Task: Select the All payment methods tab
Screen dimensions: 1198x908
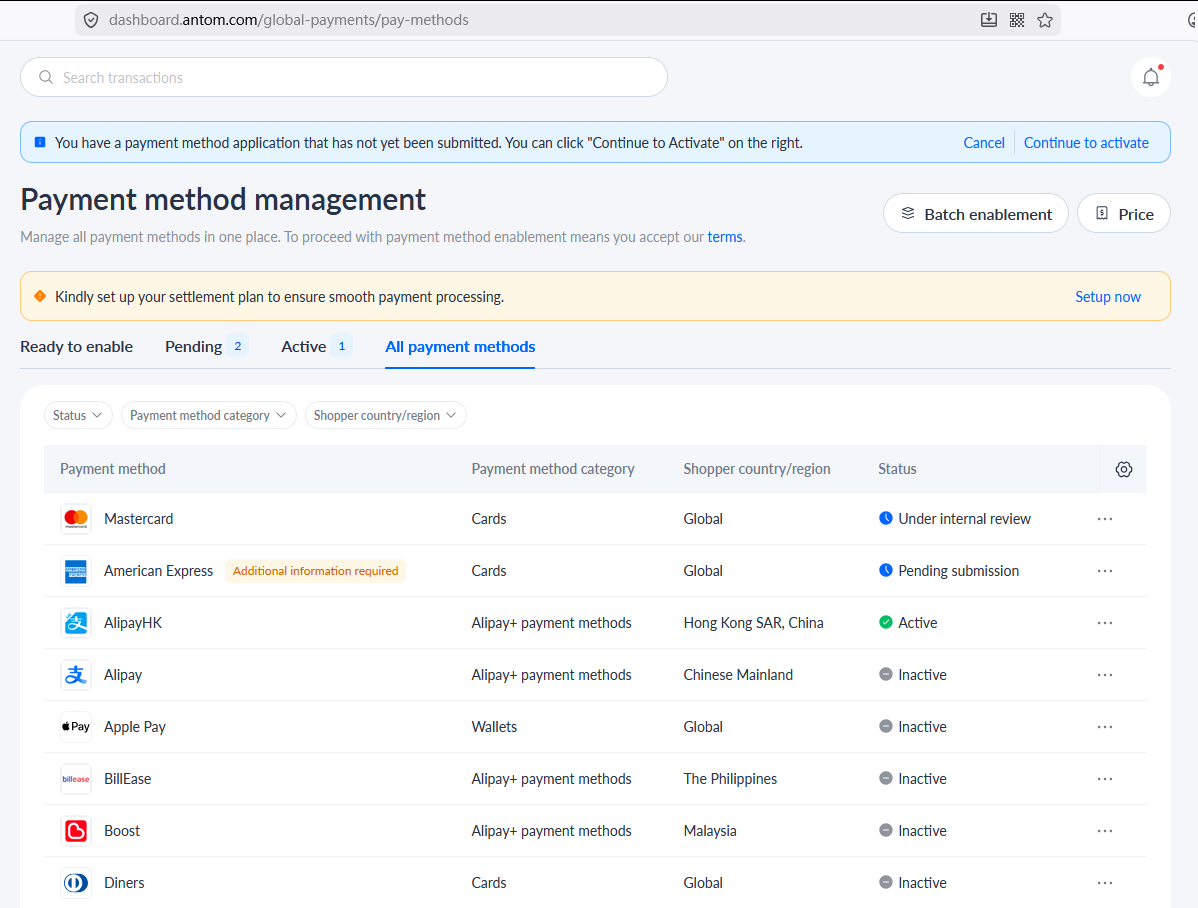Action: pyautogui.click(x=460, y=347)
